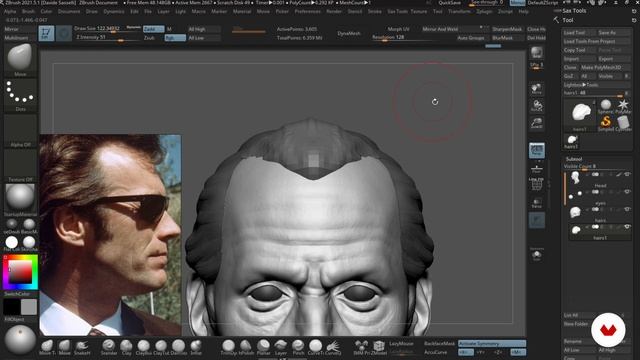Adjust the Z Intensity slider

click(107, 38)
